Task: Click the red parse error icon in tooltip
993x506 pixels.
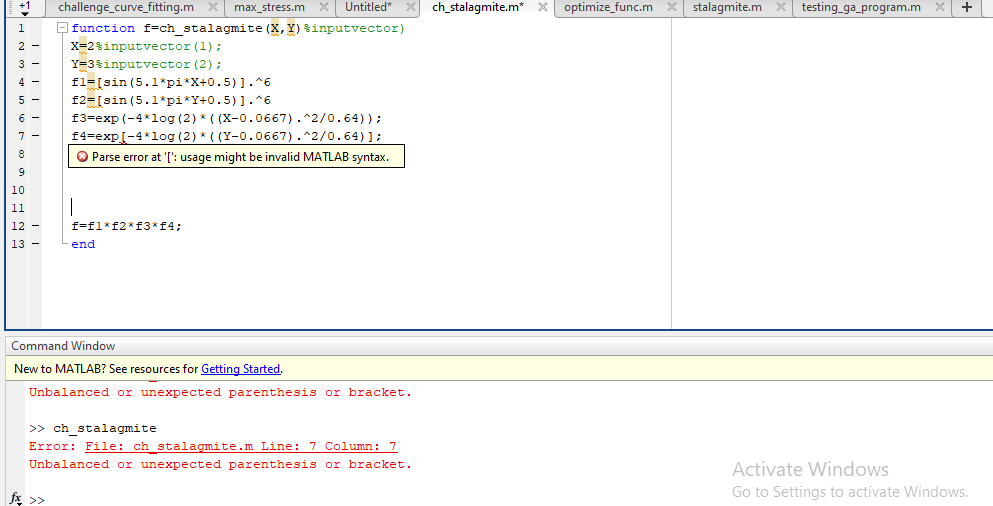Action: 82,157
